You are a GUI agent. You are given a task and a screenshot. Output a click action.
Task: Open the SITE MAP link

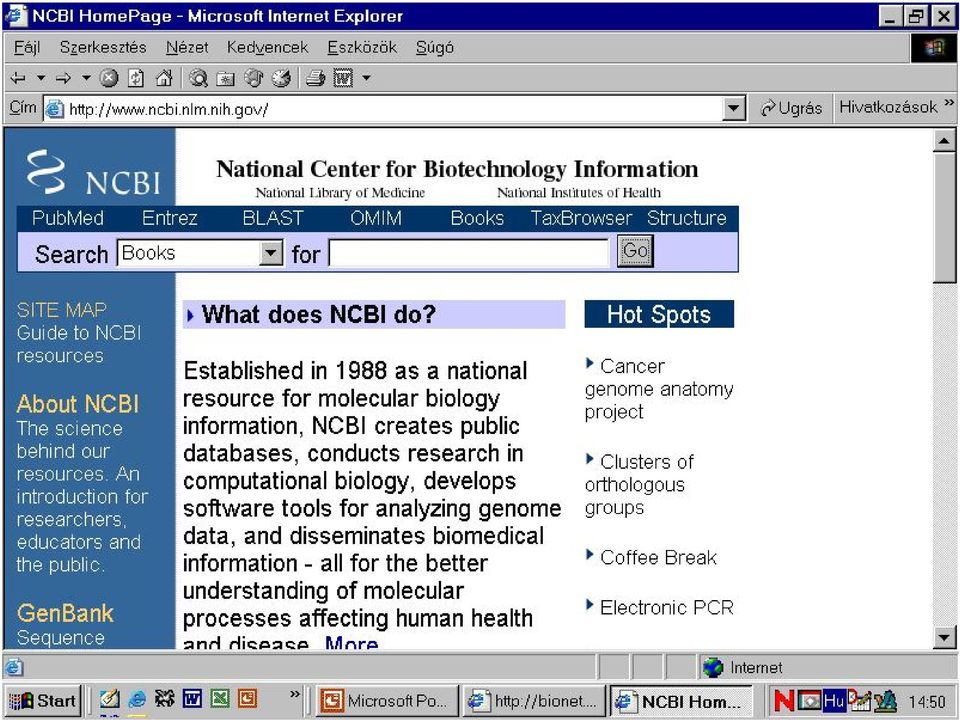click(x=61, y=309)
